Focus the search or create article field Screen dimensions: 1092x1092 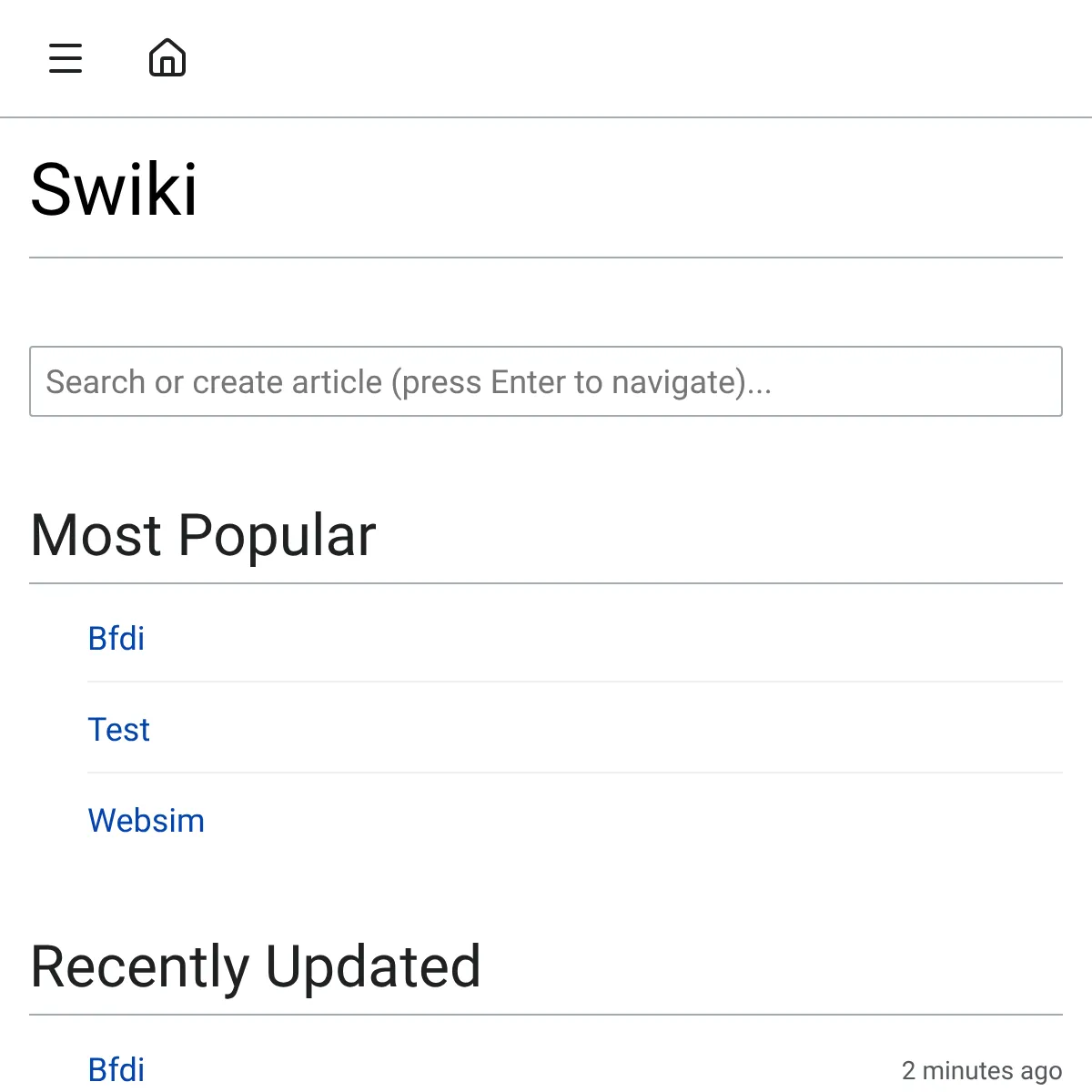coord(546,381)
